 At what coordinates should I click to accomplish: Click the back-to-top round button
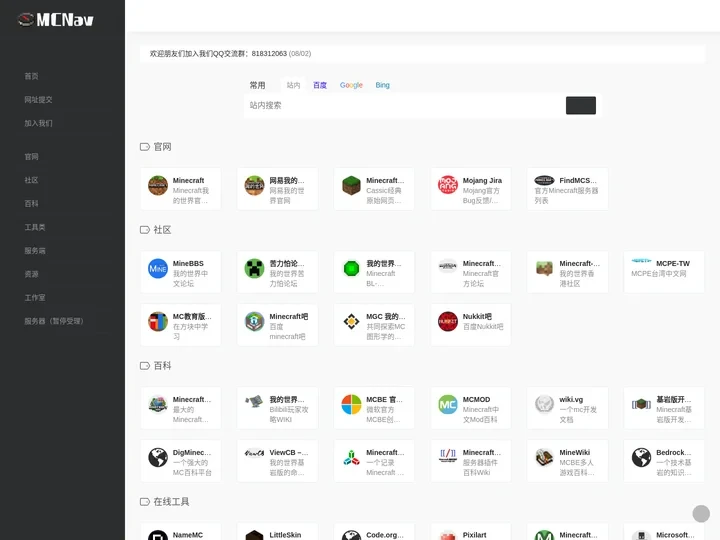click(701, 513)
